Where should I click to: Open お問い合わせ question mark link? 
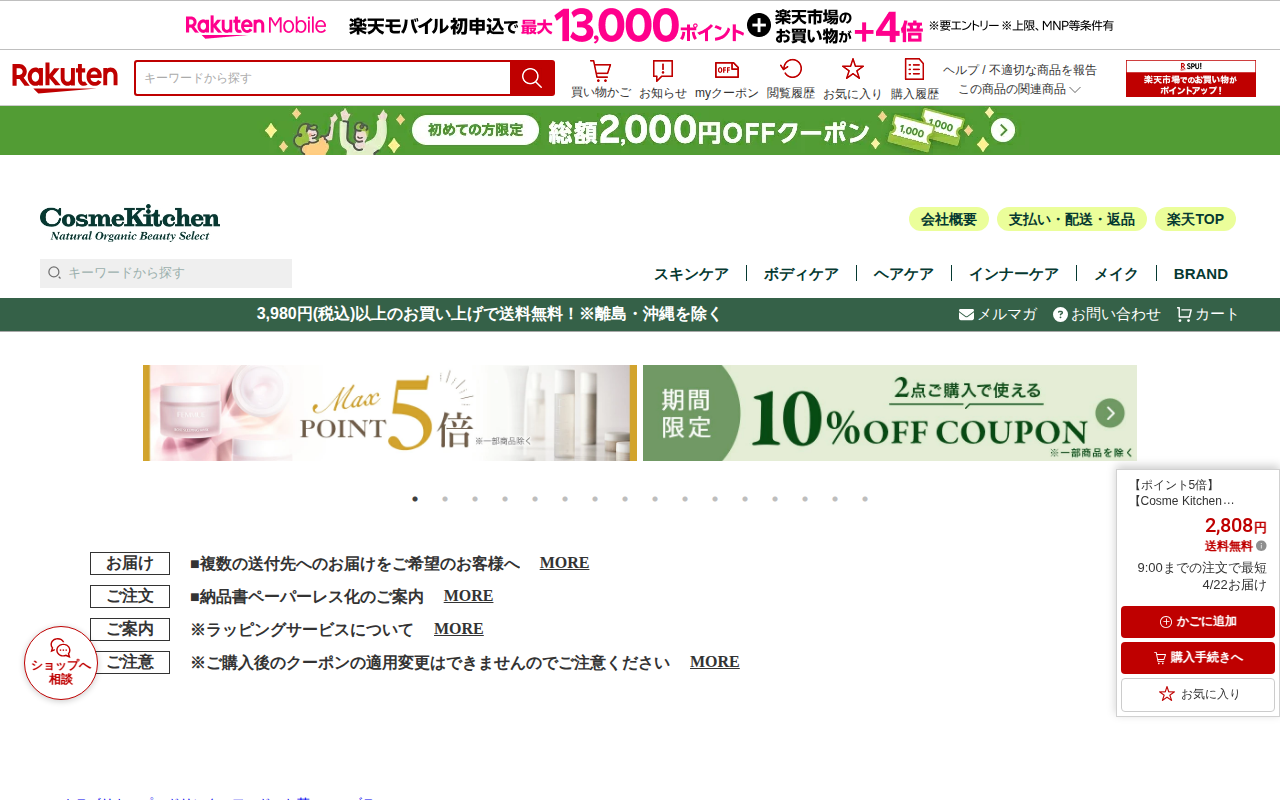(x=1106, y=314)
